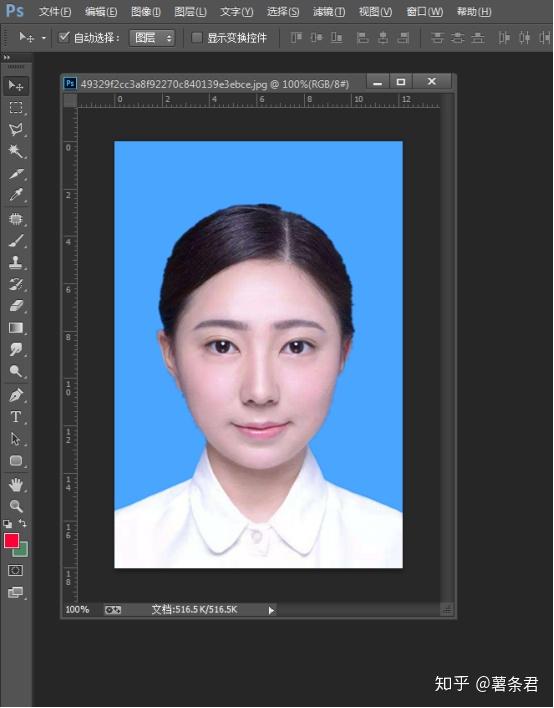Open the 图像 menu
Screen dimensions: 554x708
[145, 12]
